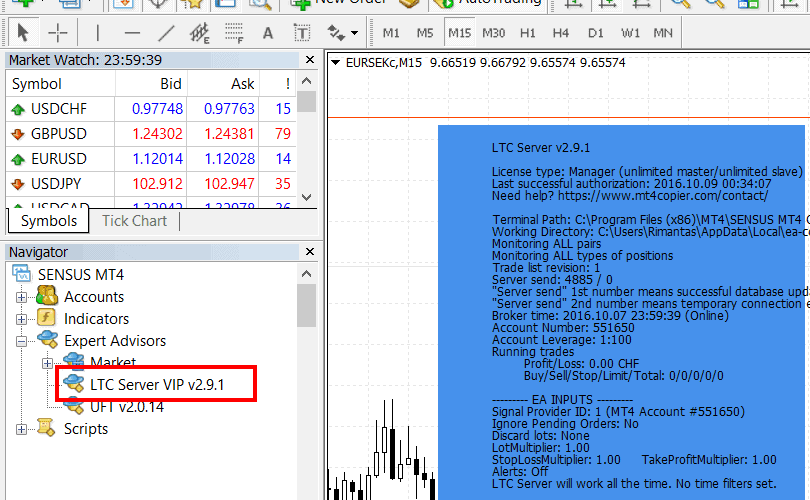810x500 pixels.
Task: Select the Equidistant Channel tool
Action: coord(199,33)
